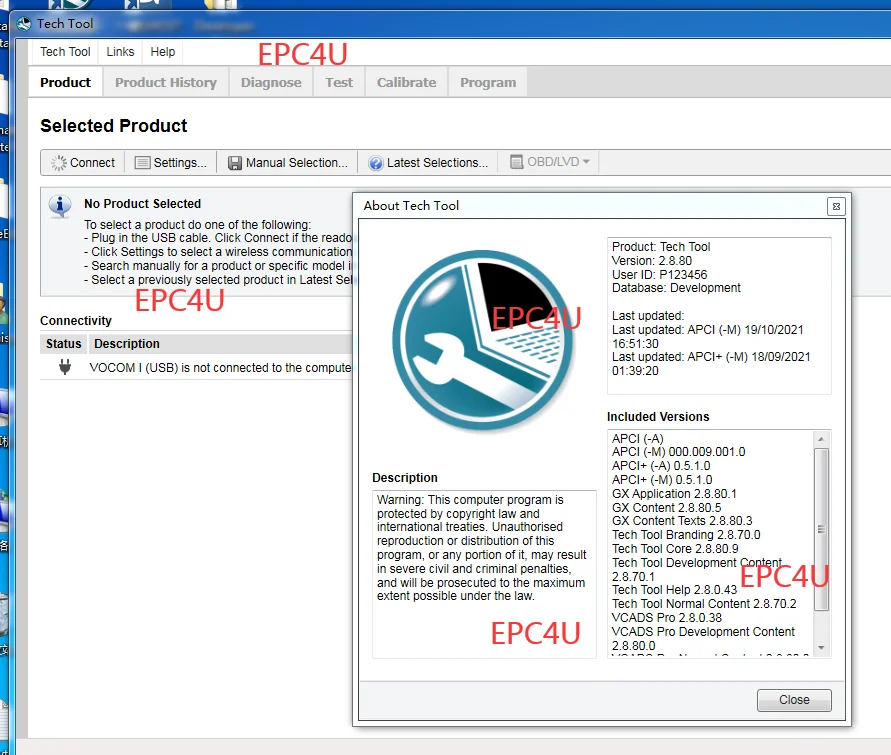Select 'GX Application 2.8.80.1' version entry

tap(674, 494)
